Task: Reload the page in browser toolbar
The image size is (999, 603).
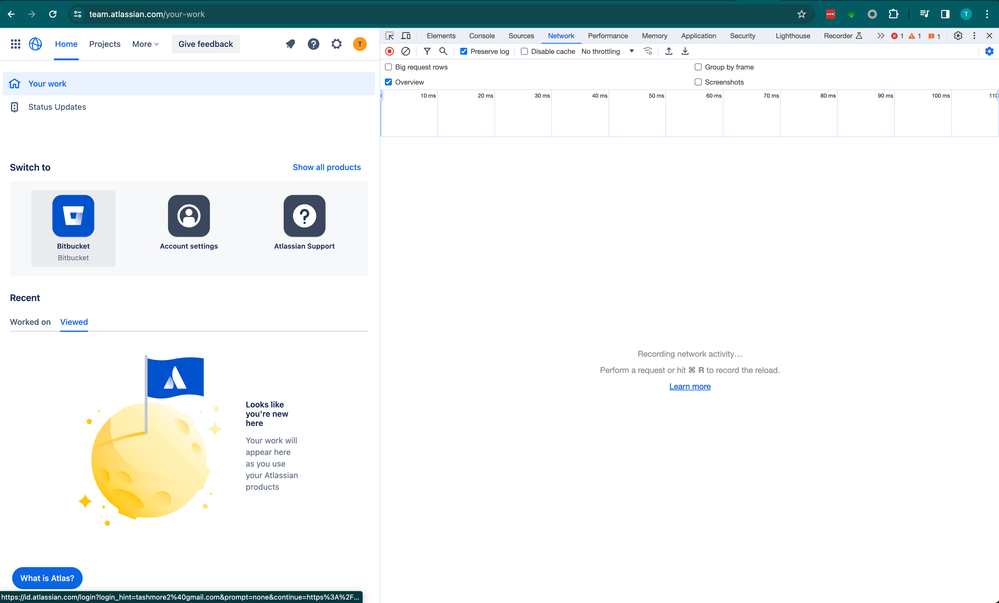Action: (53, 14)
